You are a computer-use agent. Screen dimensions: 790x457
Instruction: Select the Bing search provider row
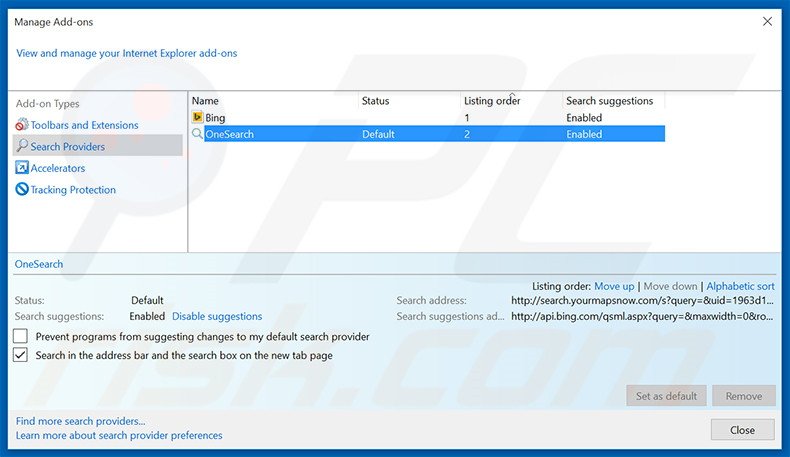coord(428,117)
